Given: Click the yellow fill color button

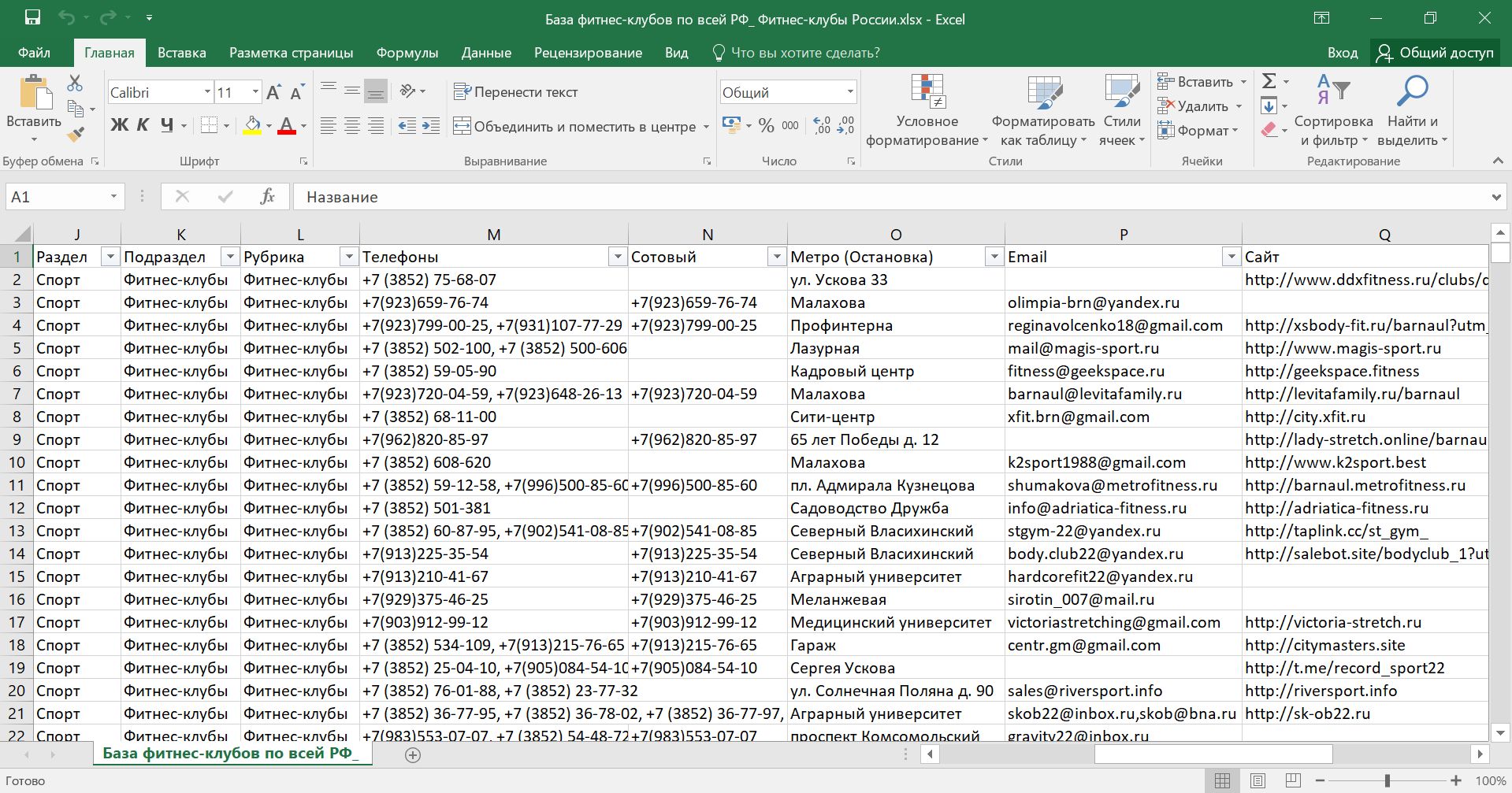Looking at the screenshot, I should [252, 125].
